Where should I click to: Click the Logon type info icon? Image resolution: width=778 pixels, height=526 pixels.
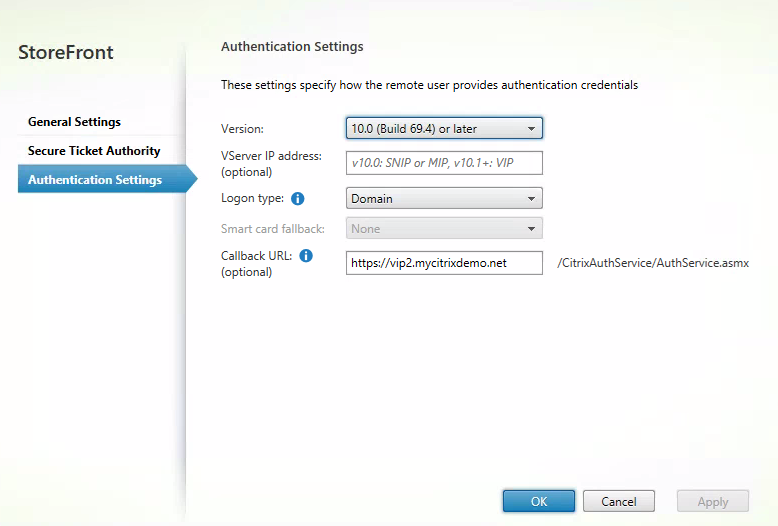point(297,198)
